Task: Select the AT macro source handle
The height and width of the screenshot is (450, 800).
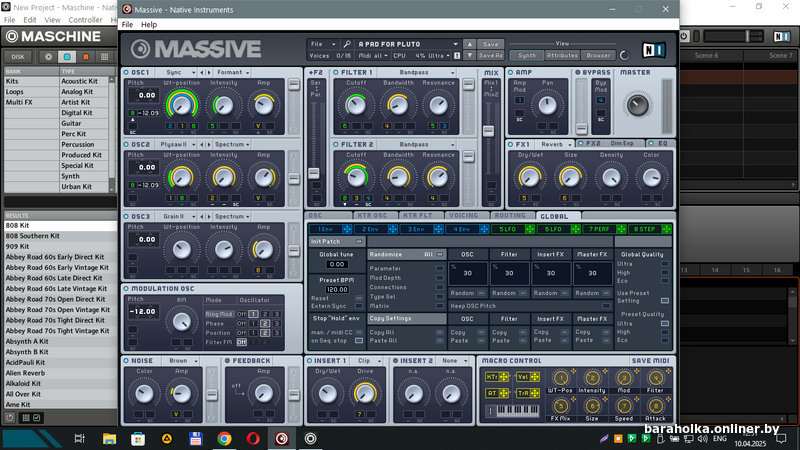Action: (x=496, y=393)
